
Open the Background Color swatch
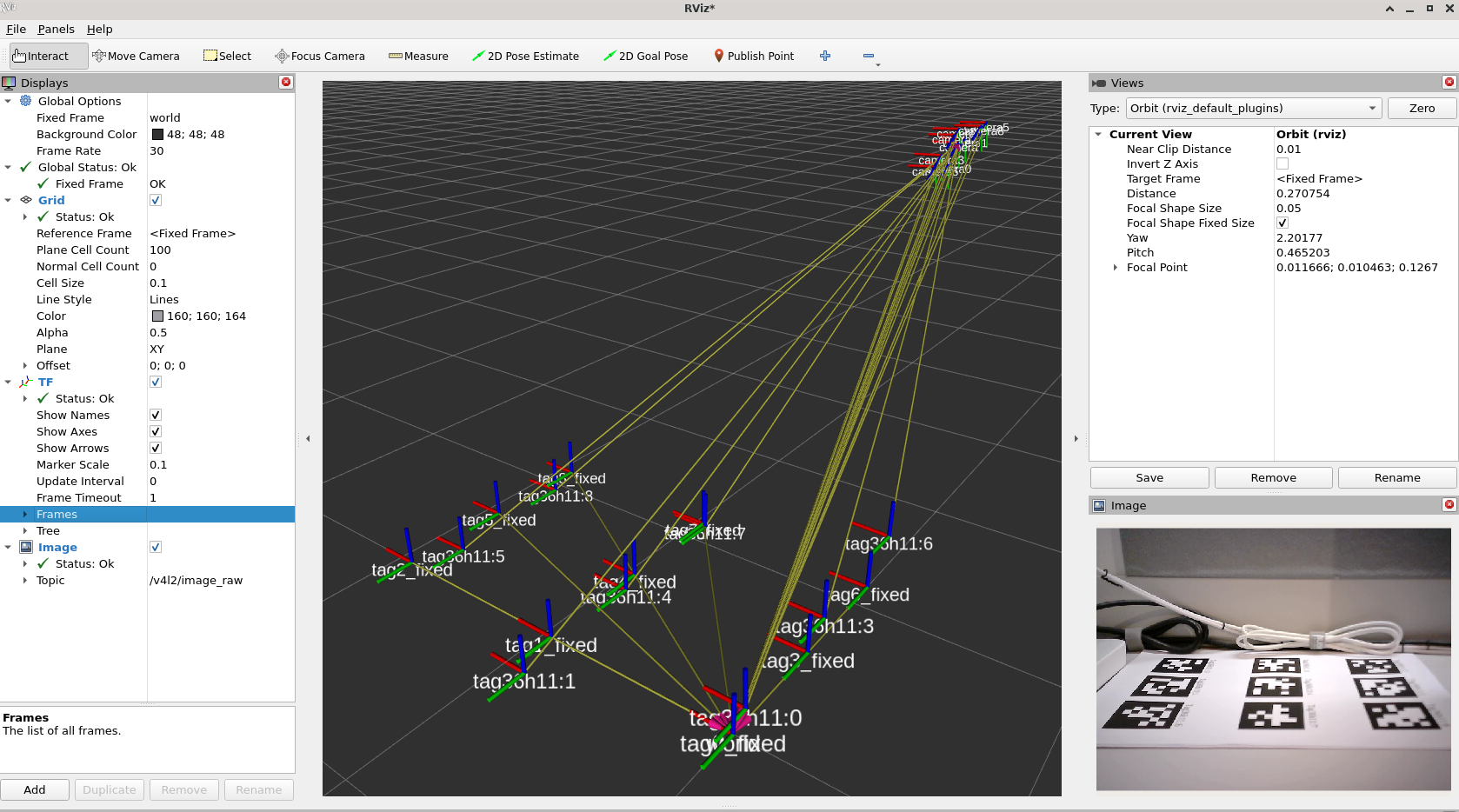pos(158,134)
